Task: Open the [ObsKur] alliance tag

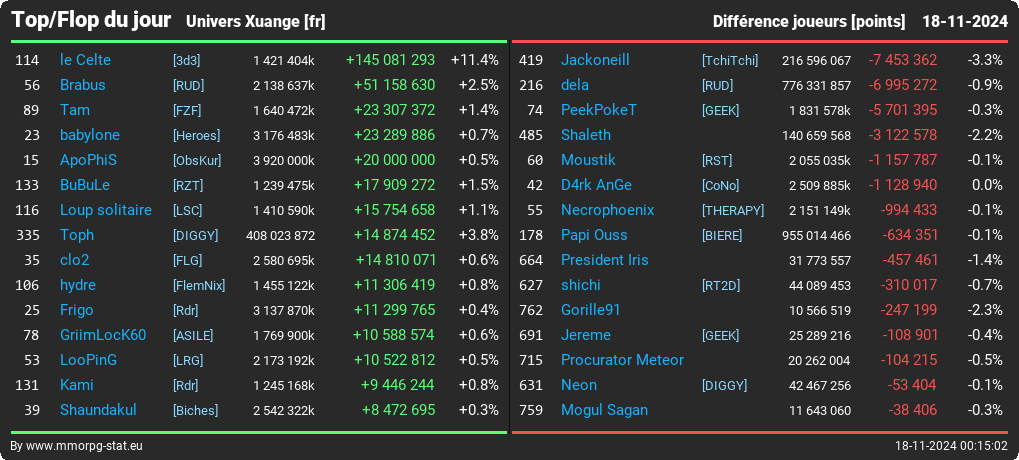Action: 197,160
